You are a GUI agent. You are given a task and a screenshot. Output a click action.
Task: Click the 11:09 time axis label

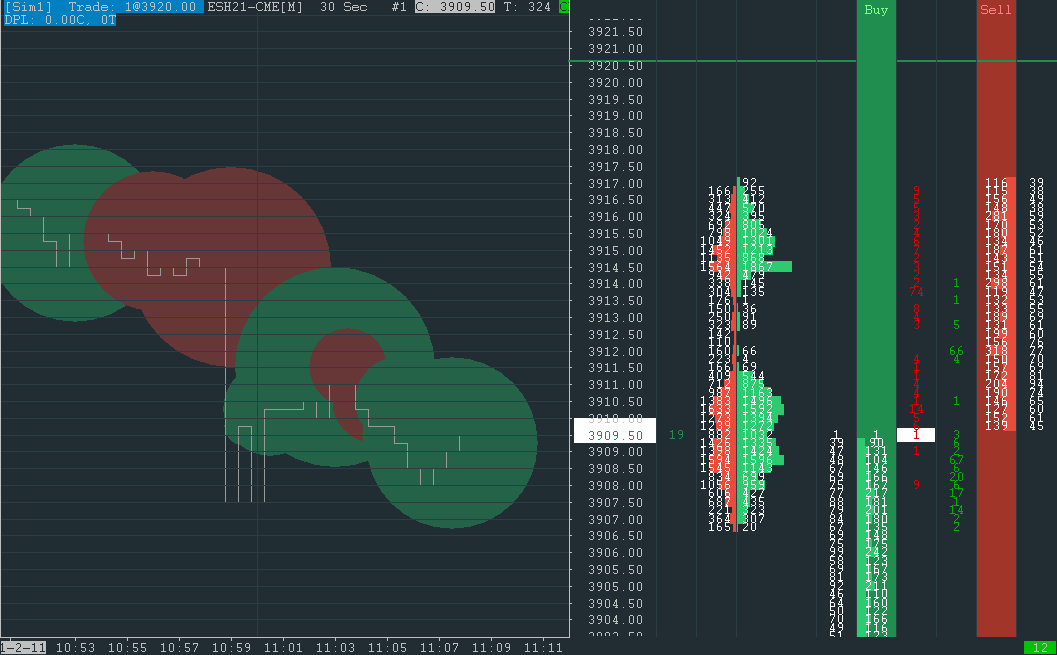click(x=491, y=648)
